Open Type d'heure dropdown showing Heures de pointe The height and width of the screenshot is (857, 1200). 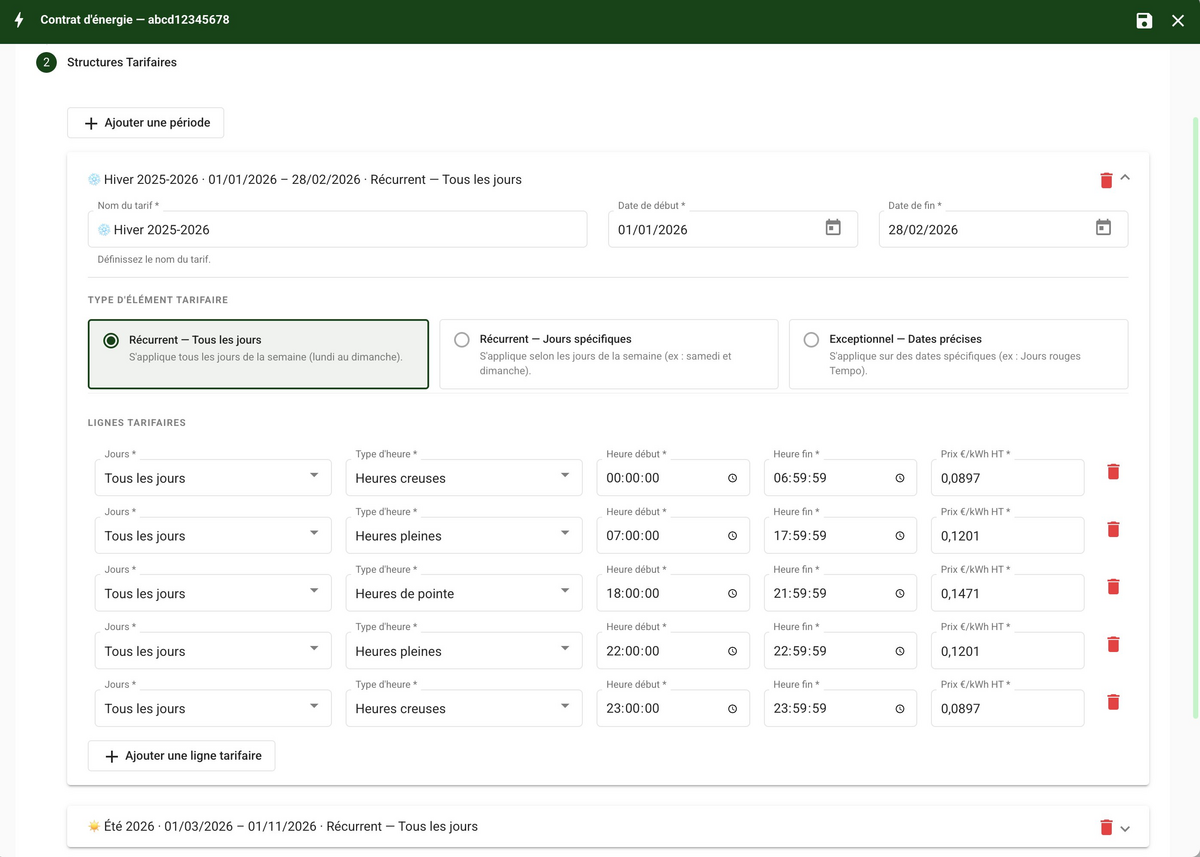coord(464,593)
